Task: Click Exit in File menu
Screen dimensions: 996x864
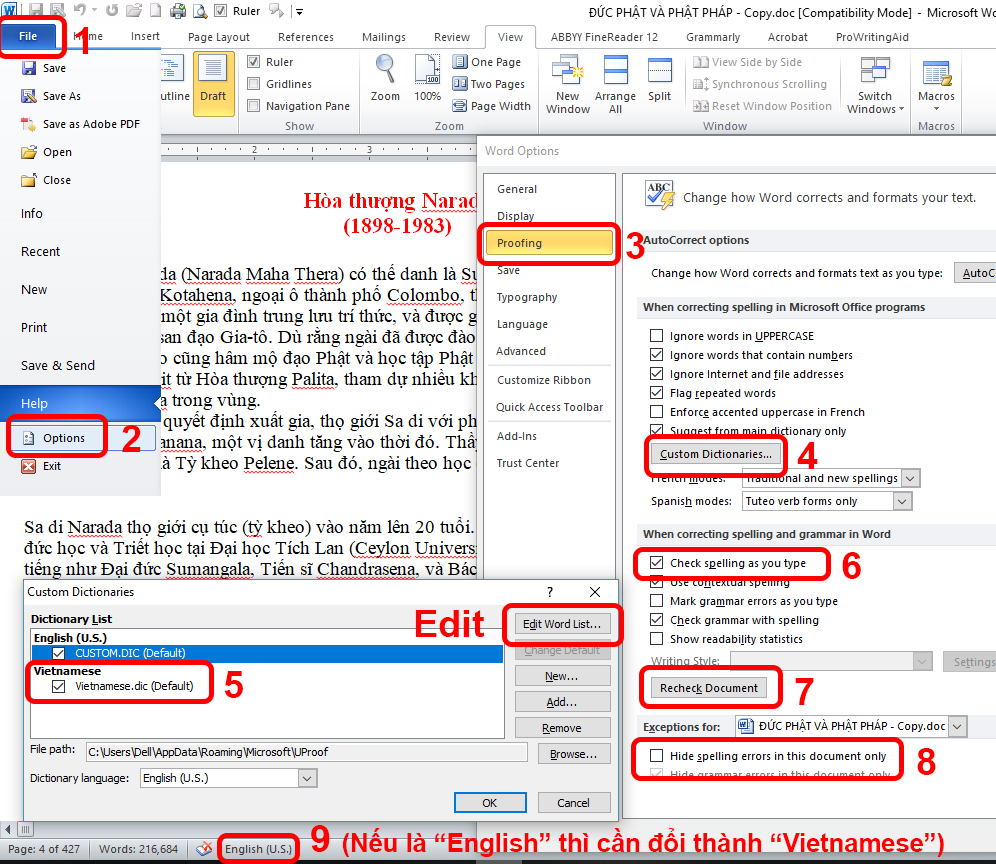Action: click(x=42, y=466)
